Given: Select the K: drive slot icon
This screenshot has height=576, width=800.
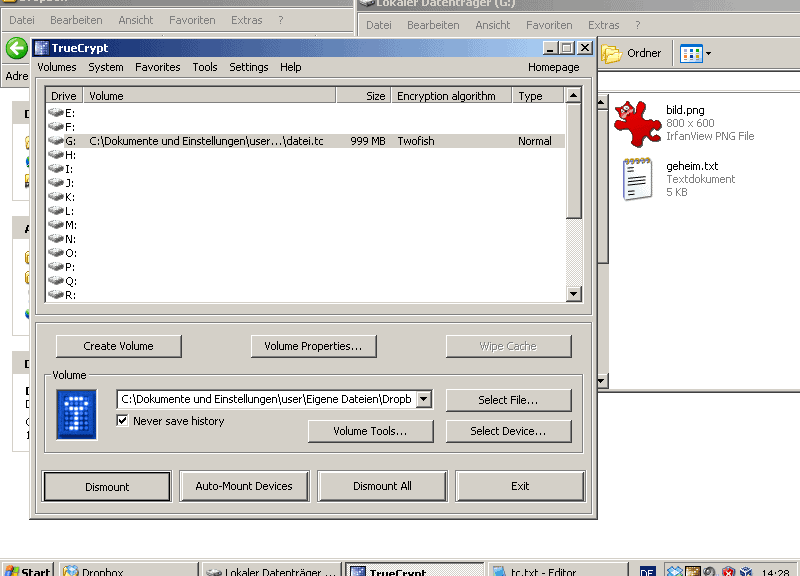Looking at the screenshot, I should (56, 196).
